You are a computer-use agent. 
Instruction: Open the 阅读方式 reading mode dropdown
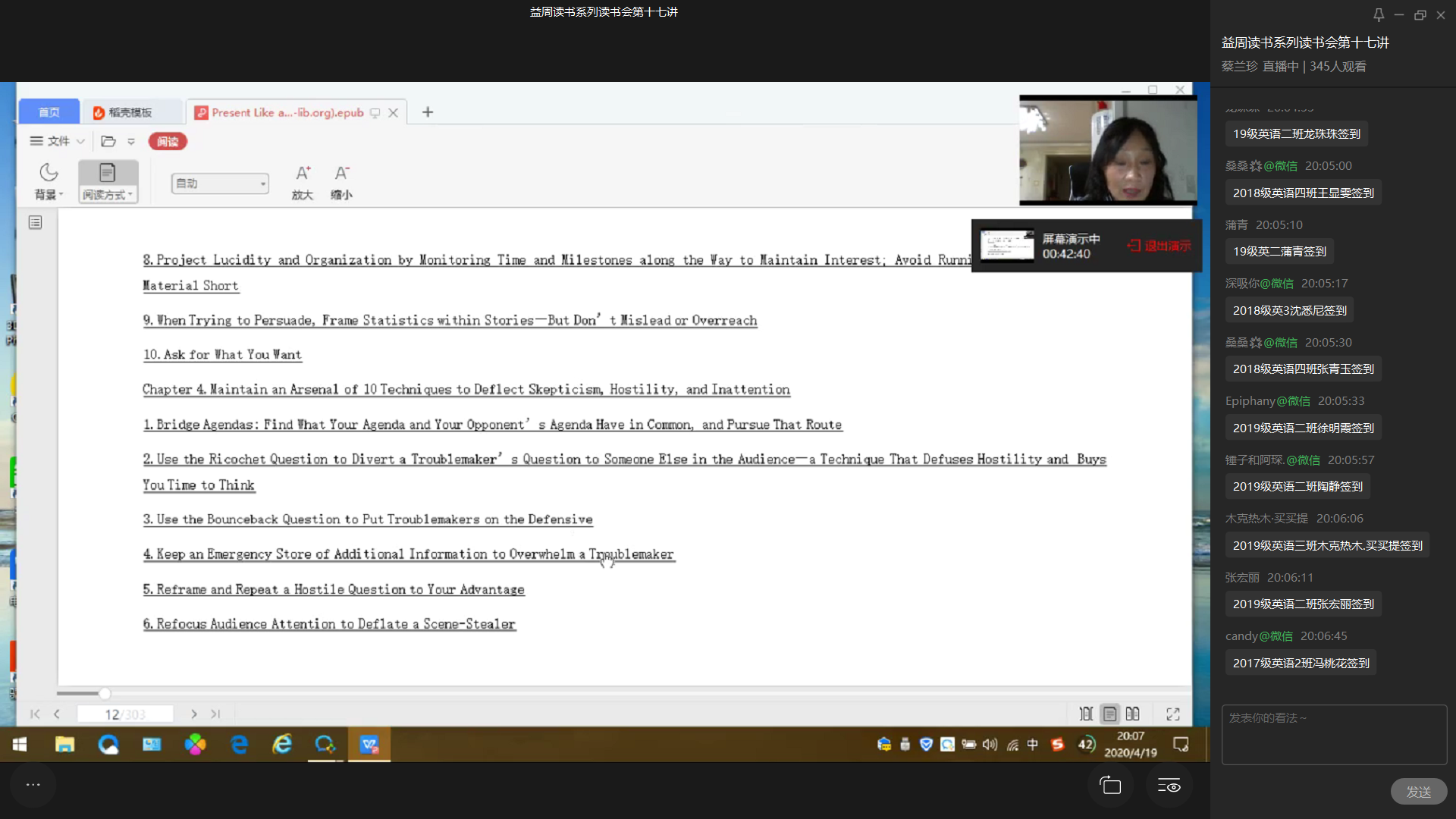(108, 195)
